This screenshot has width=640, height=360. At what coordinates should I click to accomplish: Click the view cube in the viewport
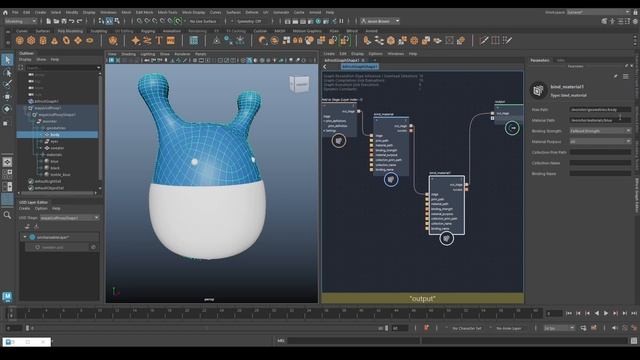[x=299, y=84]
